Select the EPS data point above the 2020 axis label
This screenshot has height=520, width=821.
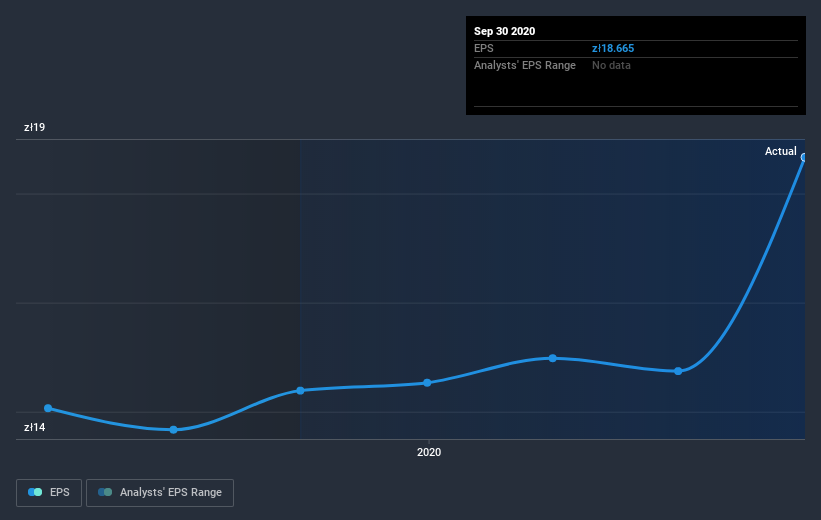coord(427,383)
